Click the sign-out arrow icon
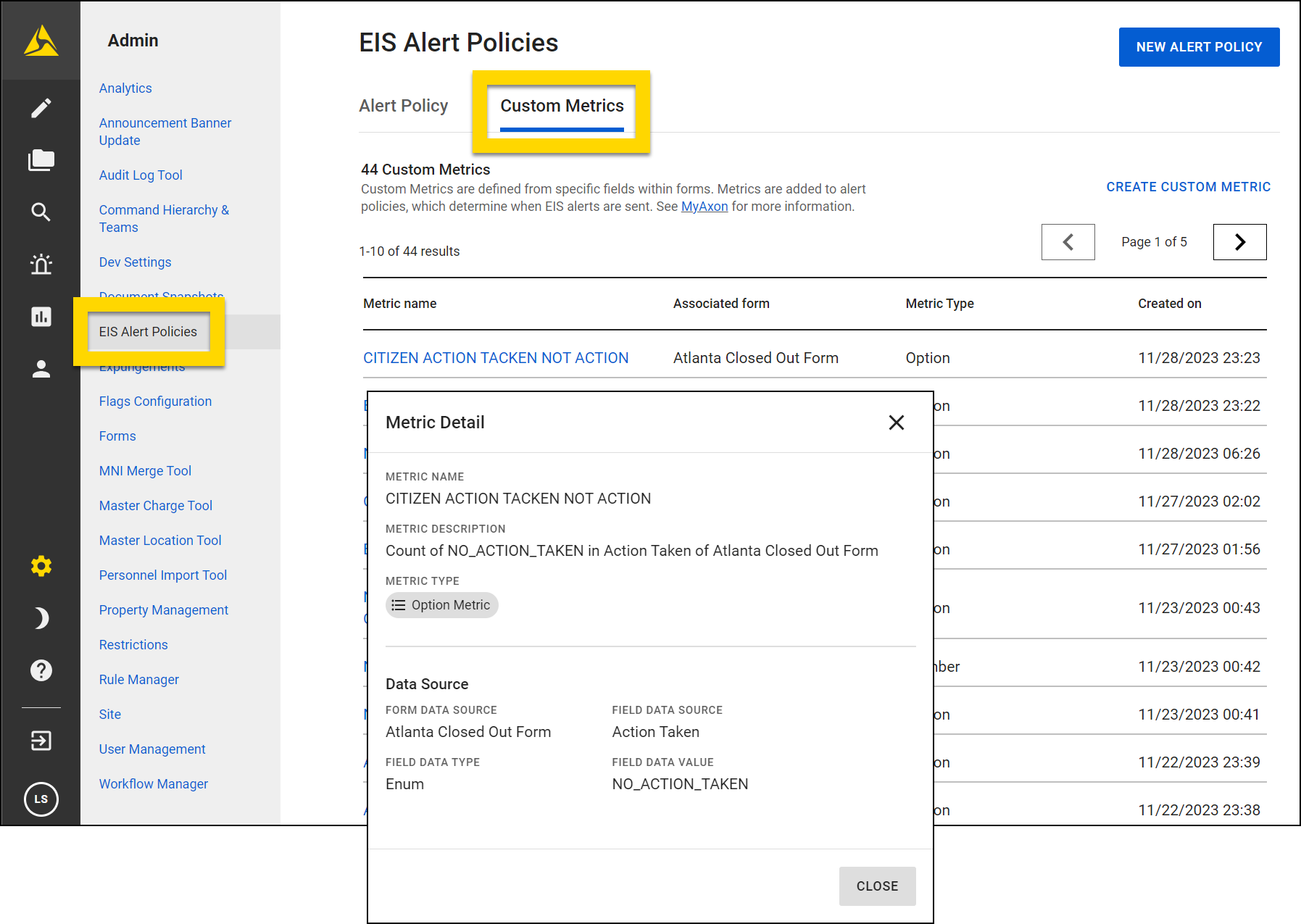Viewport: 1301px width, 924px height. tap(41, 741)
